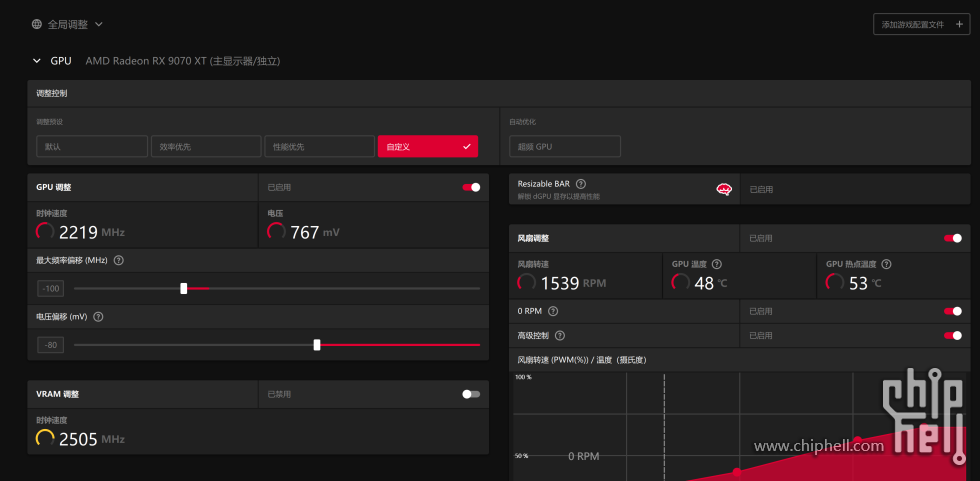Toggle the 0 RPM switch

(953, 311)
